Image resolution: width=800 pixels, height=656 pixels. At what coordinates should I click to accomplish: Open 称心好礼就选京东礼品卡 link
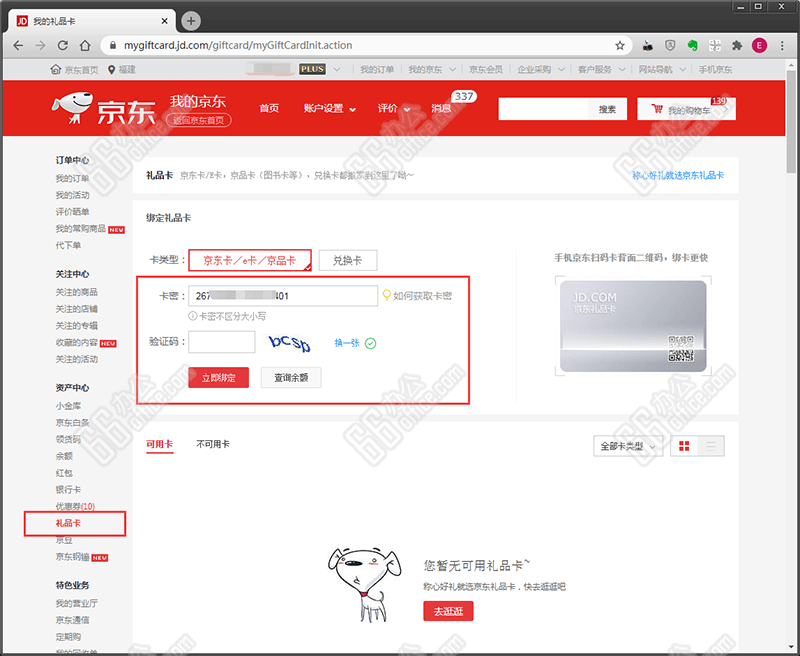678,175
